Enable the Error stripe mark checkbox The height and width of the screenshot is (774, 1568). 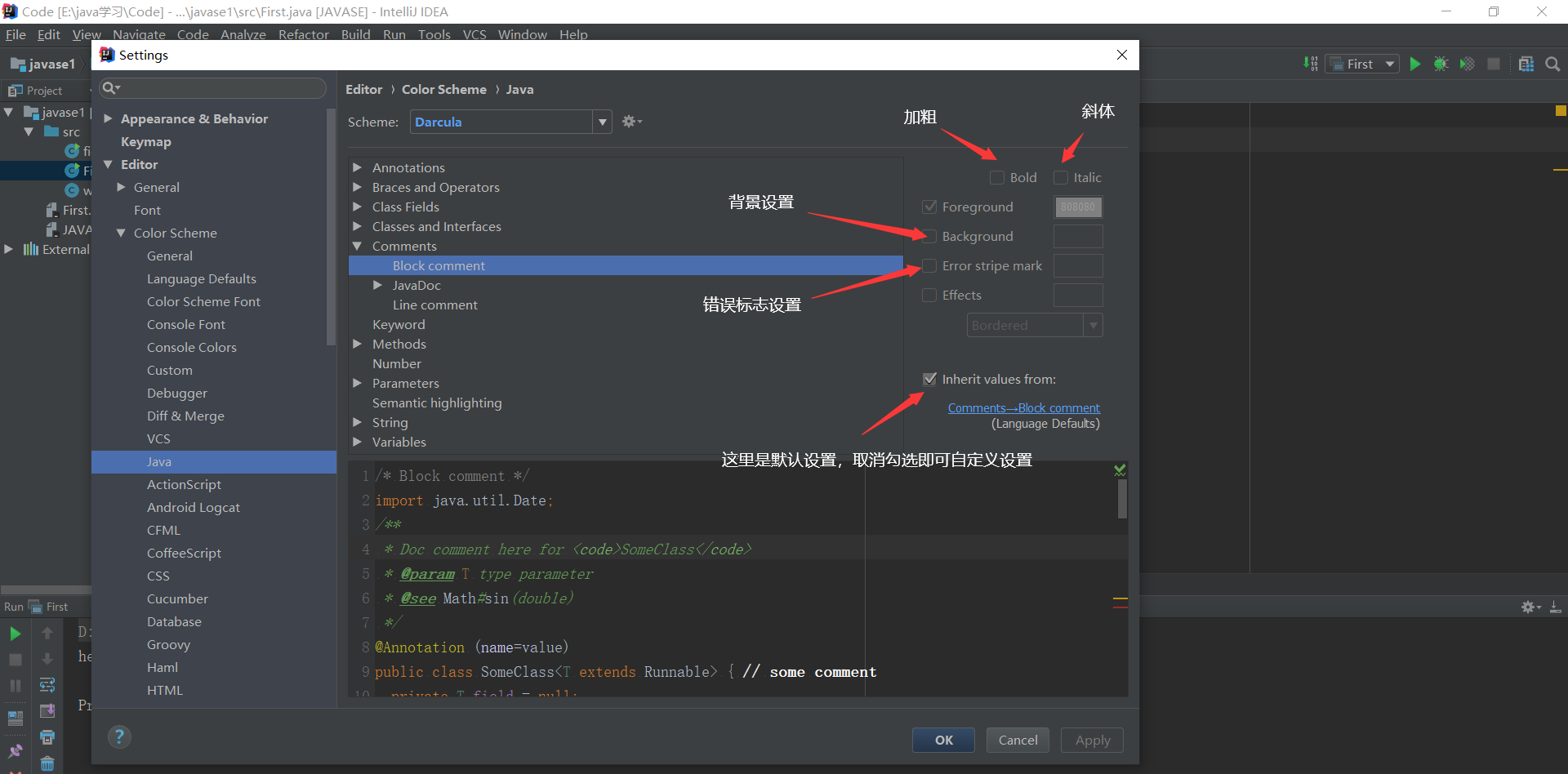click(x=929, y=265)
